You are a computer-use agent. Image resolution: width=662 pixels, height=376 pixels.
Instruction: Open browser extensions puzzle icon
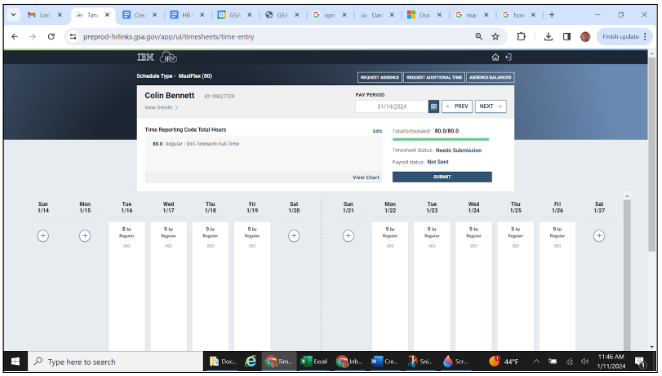[x=521, y=37]
